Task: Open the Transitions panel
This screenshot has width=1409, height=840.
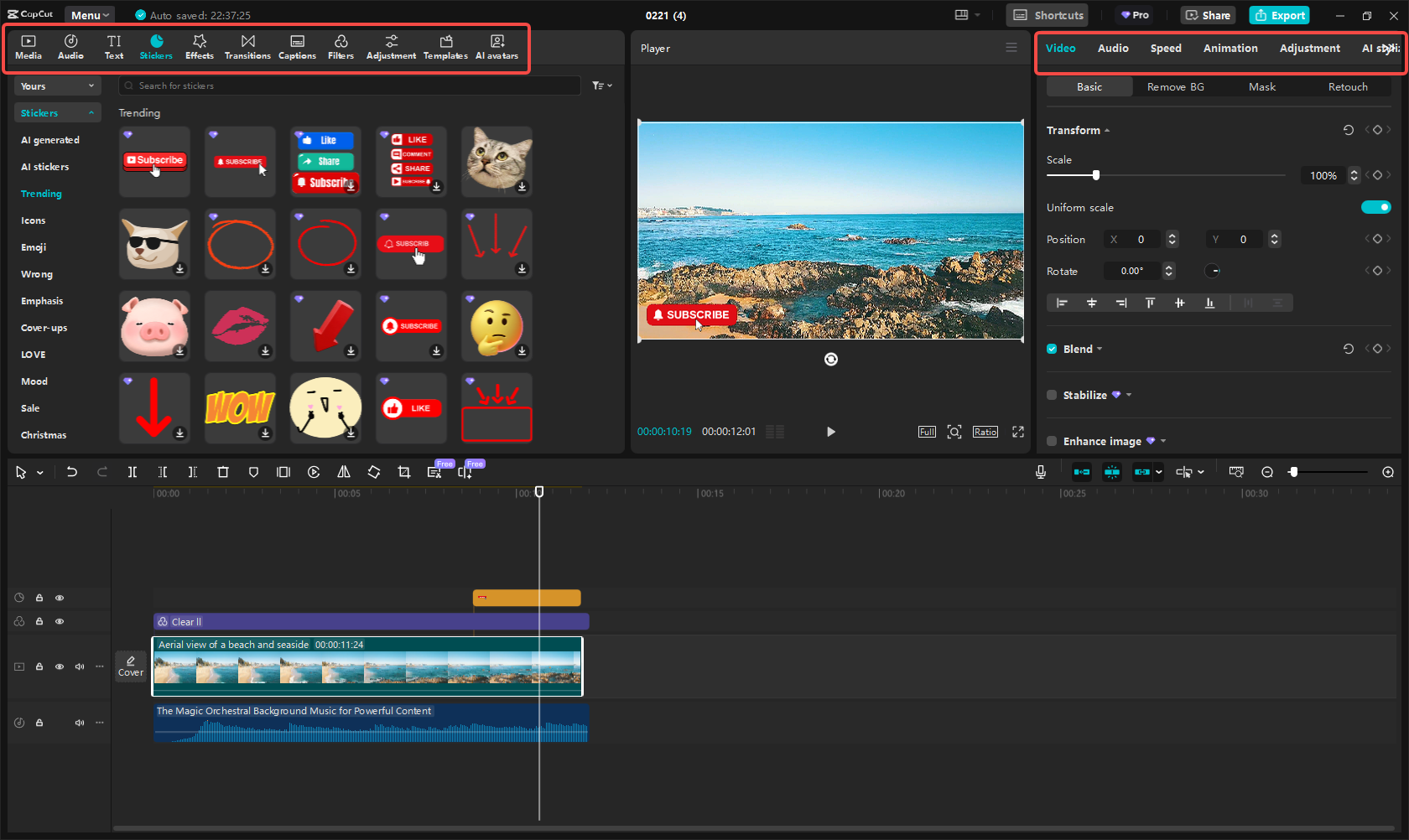Action: [247, 46]
